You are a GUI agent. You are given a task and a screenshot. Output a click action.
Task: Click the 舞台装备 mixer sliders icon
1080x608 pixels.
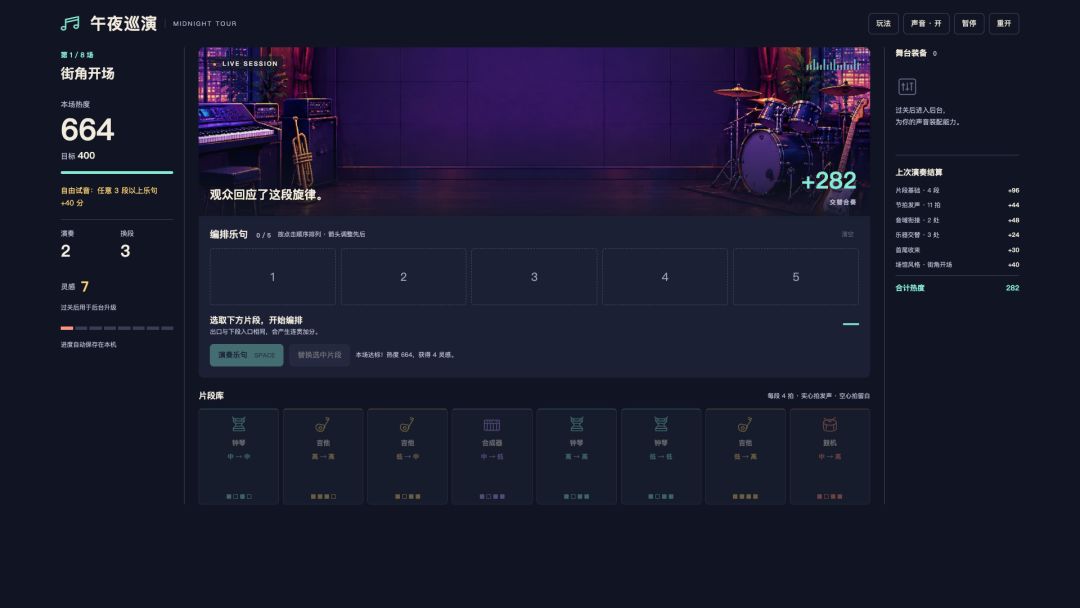pos(907,87)
